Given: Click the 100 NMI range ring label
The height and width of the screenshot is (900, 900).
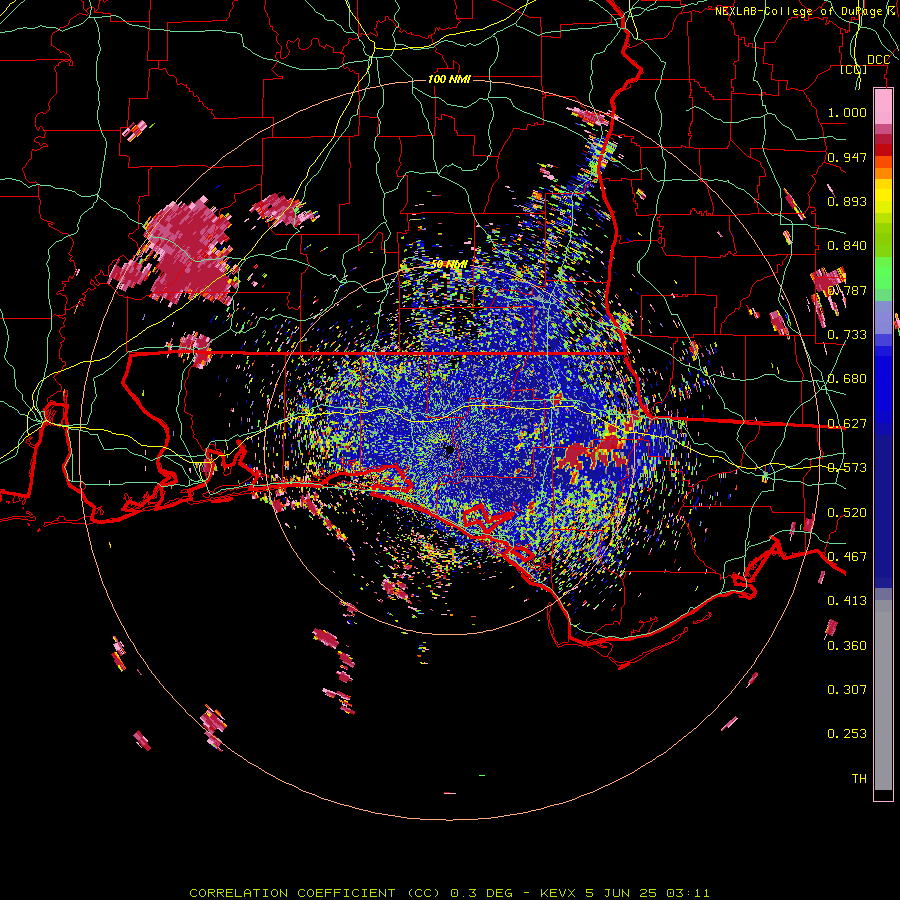Looking at the screenshot, I should [x=449, y=79].
